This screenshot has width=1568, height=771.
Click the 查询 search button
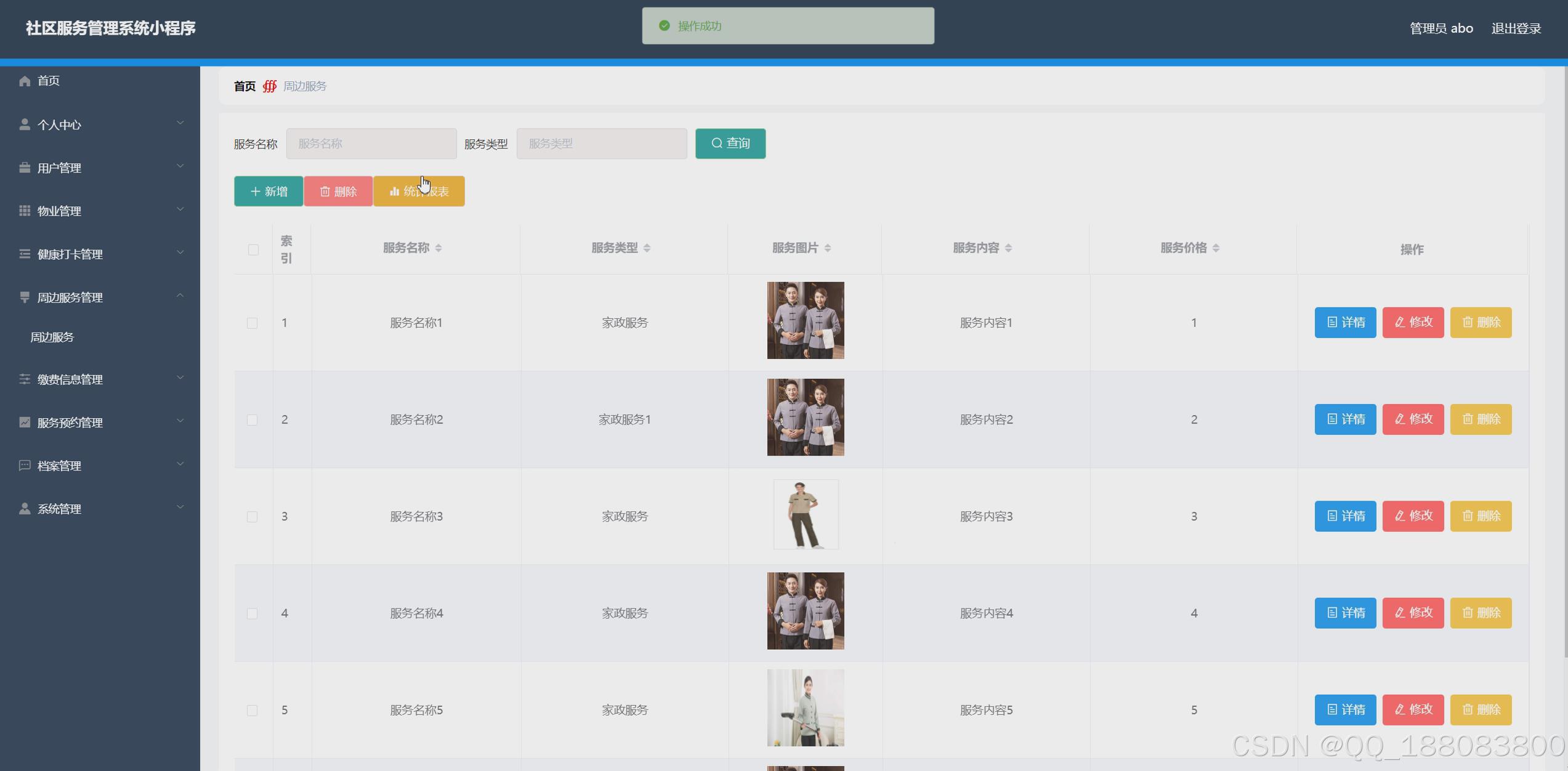coord(730,143)
